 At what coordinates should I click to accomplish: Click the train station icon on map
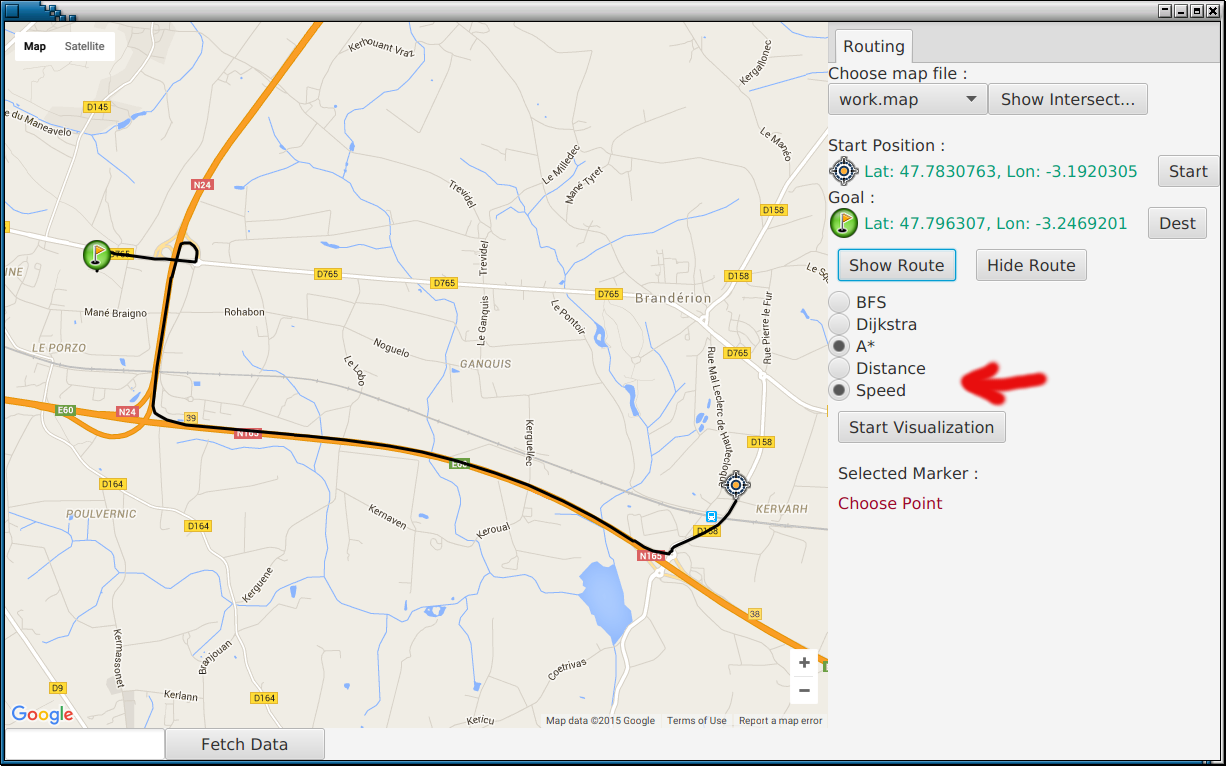tap(711, 516)
